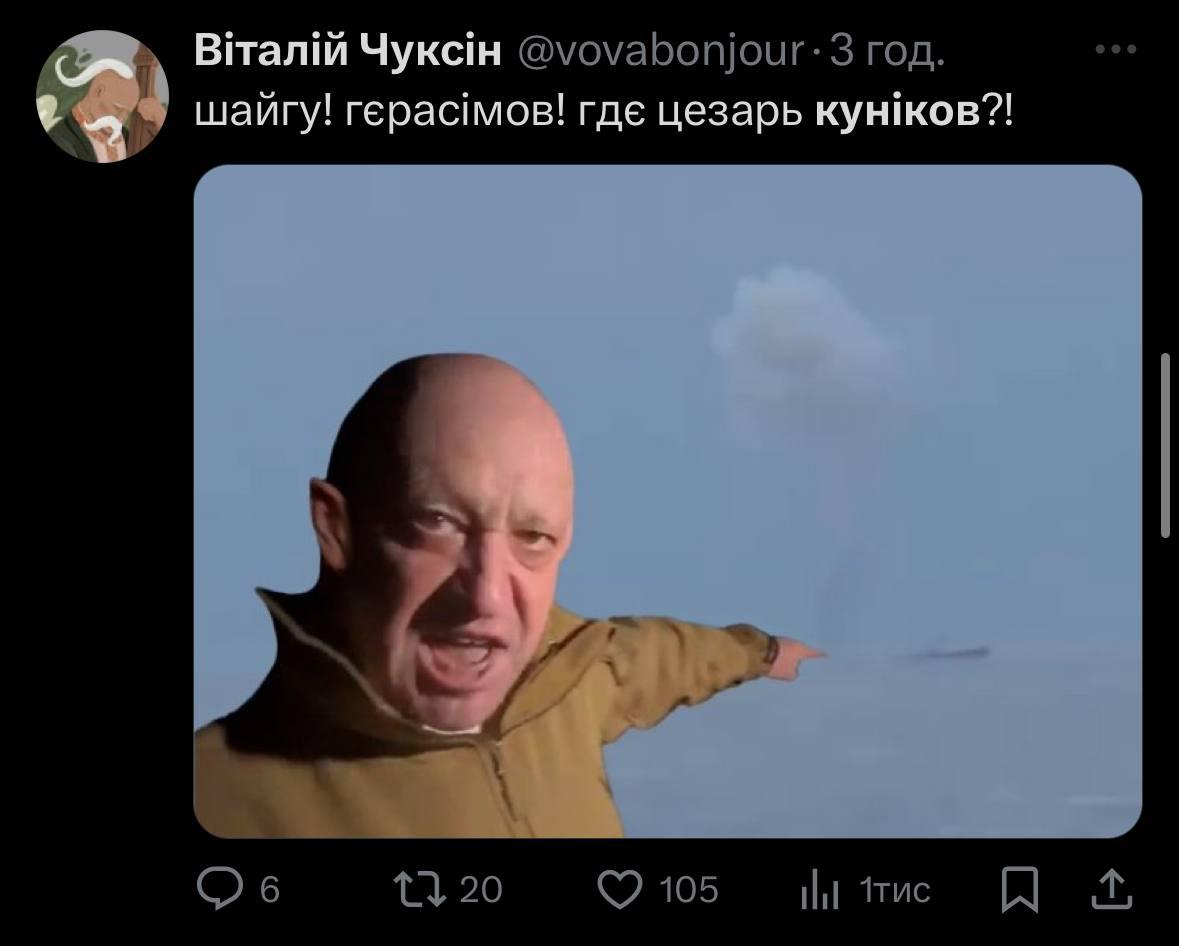Image resolution: width=1179 pixels, height=946 pixels.
Task: Open the three-dot more options menu
Action: pyautogui.click(x=1116, y=50)
